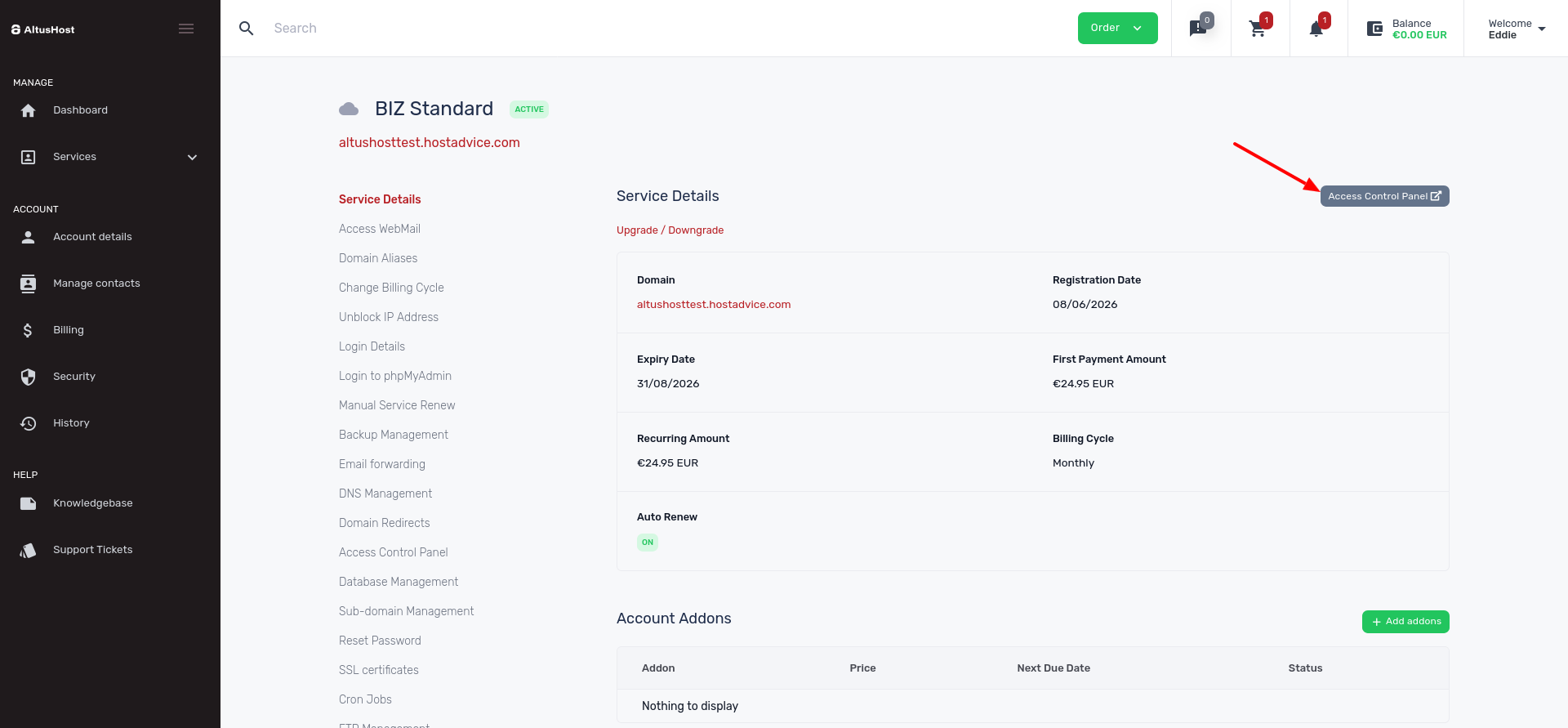Click the Next Due Date column header
The height and width of the screenshot is (728, 1568).
(1053, 668)
